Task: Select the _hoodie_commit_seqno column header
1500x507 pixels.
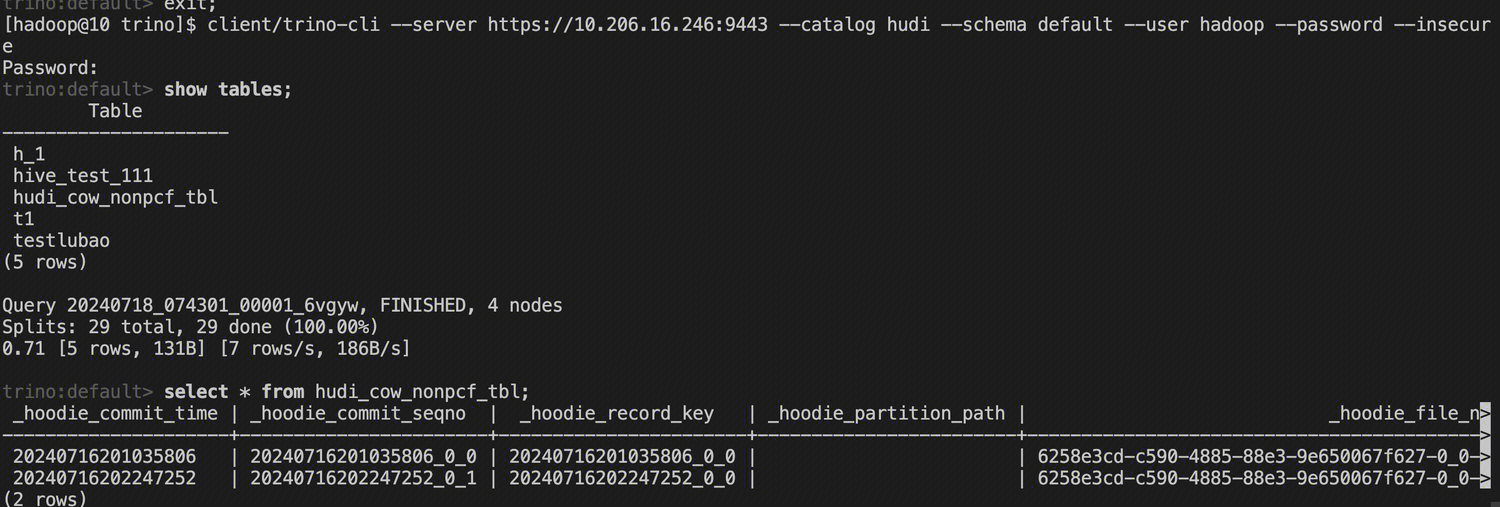Action: pos(358,413)
